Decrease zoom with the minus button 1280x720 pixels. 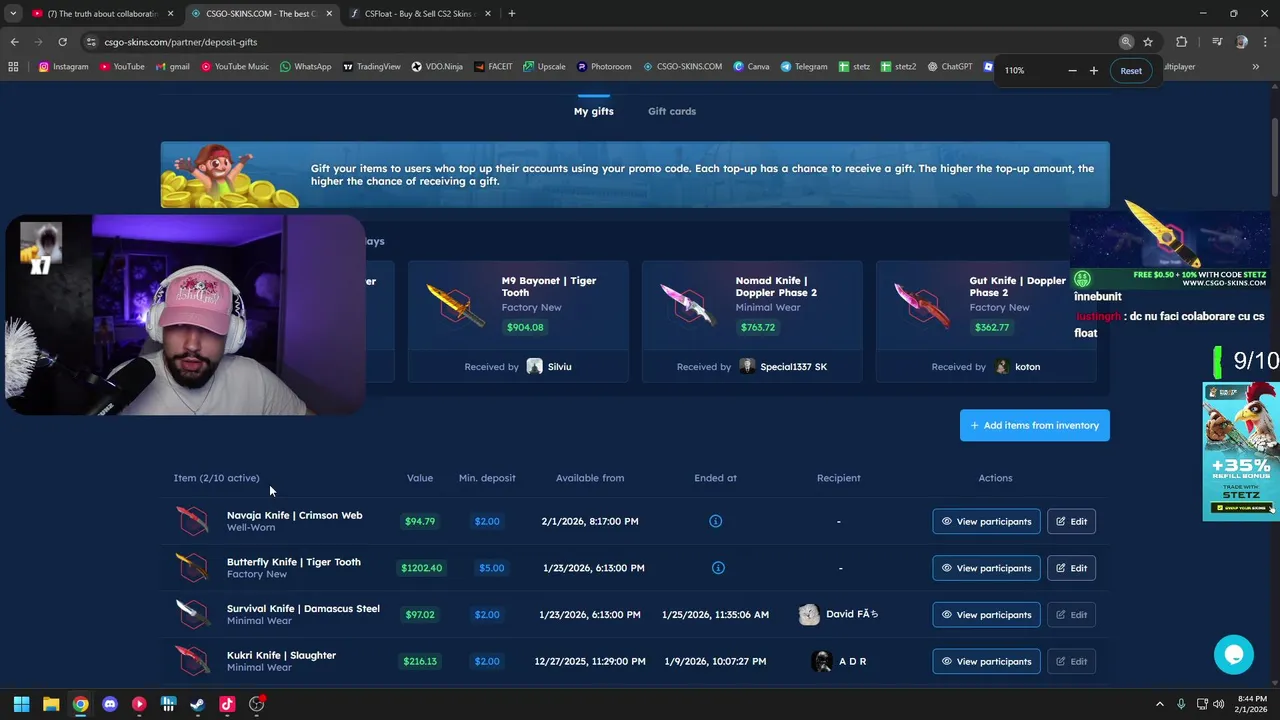[1072, 71]
